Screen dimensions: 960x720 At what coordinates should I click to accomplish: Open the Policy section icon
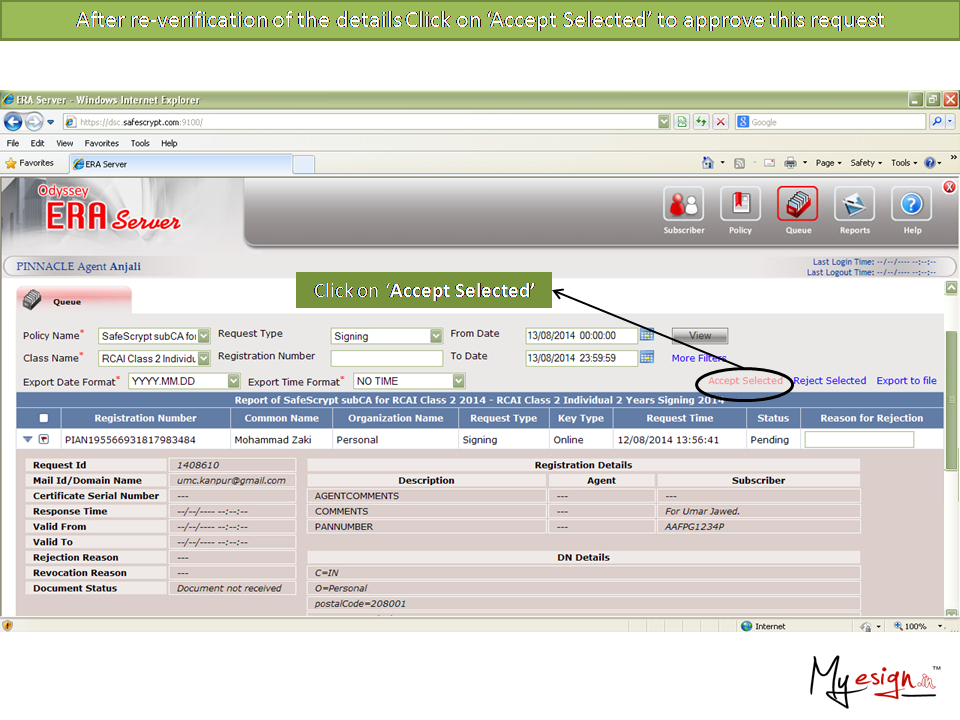[x=740, y=205]
